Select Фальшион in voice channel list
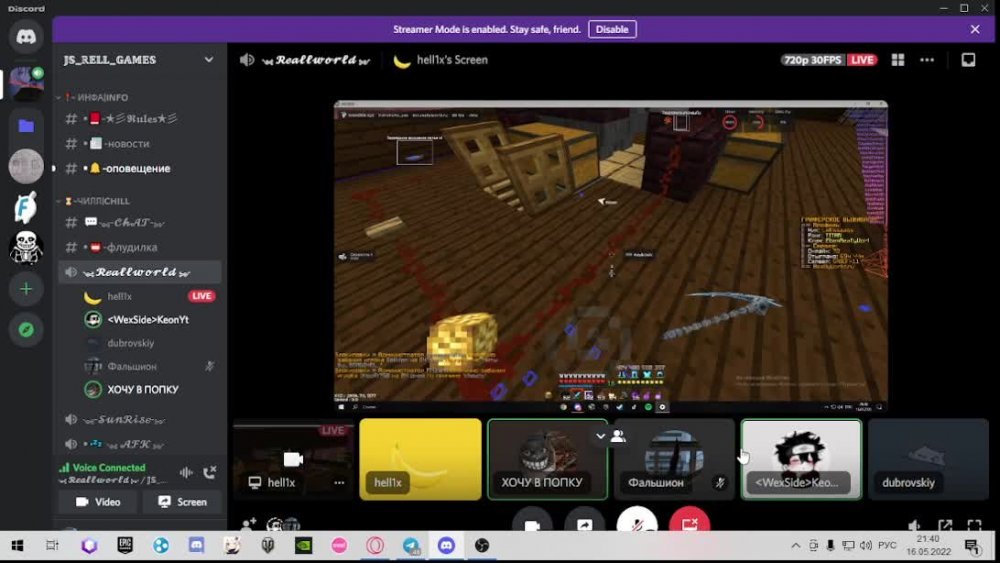The image size is (1000, 563). pyautogui.click(x=149, y=366)
